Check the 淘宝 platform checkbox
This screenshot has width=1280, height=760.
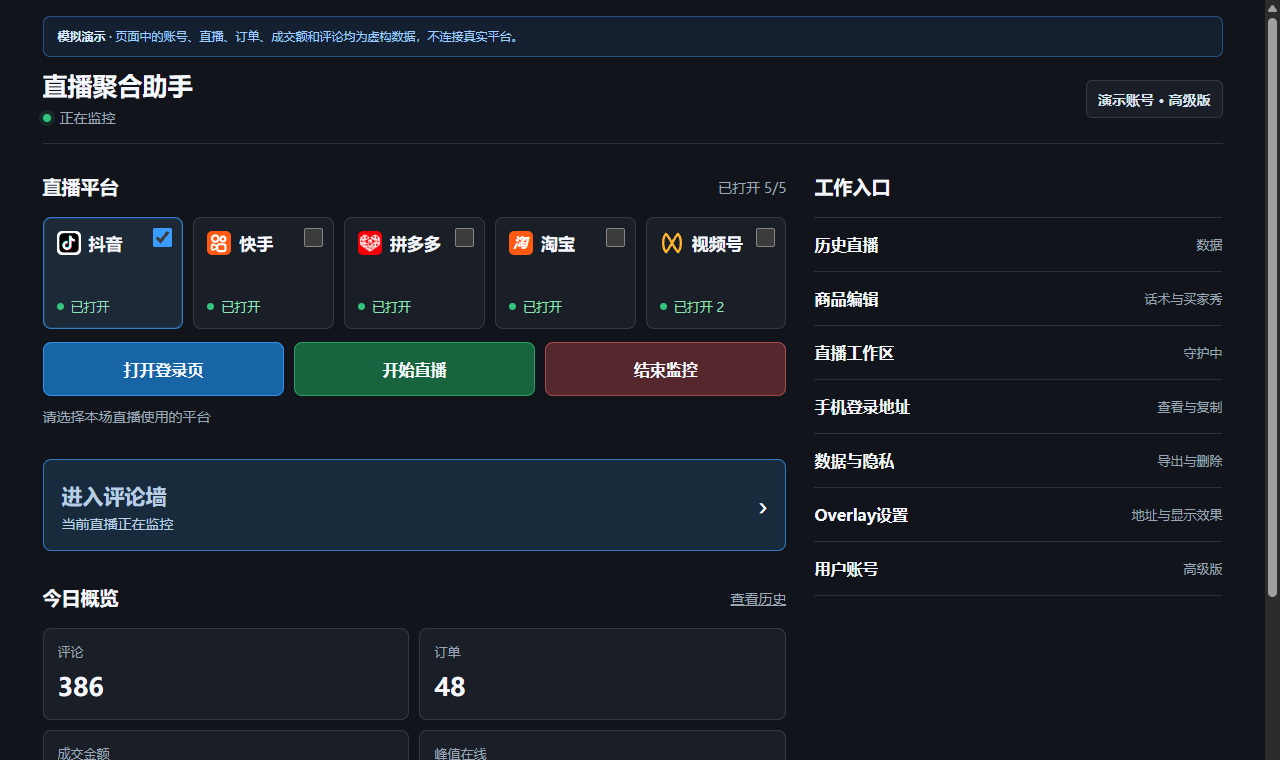616,237
